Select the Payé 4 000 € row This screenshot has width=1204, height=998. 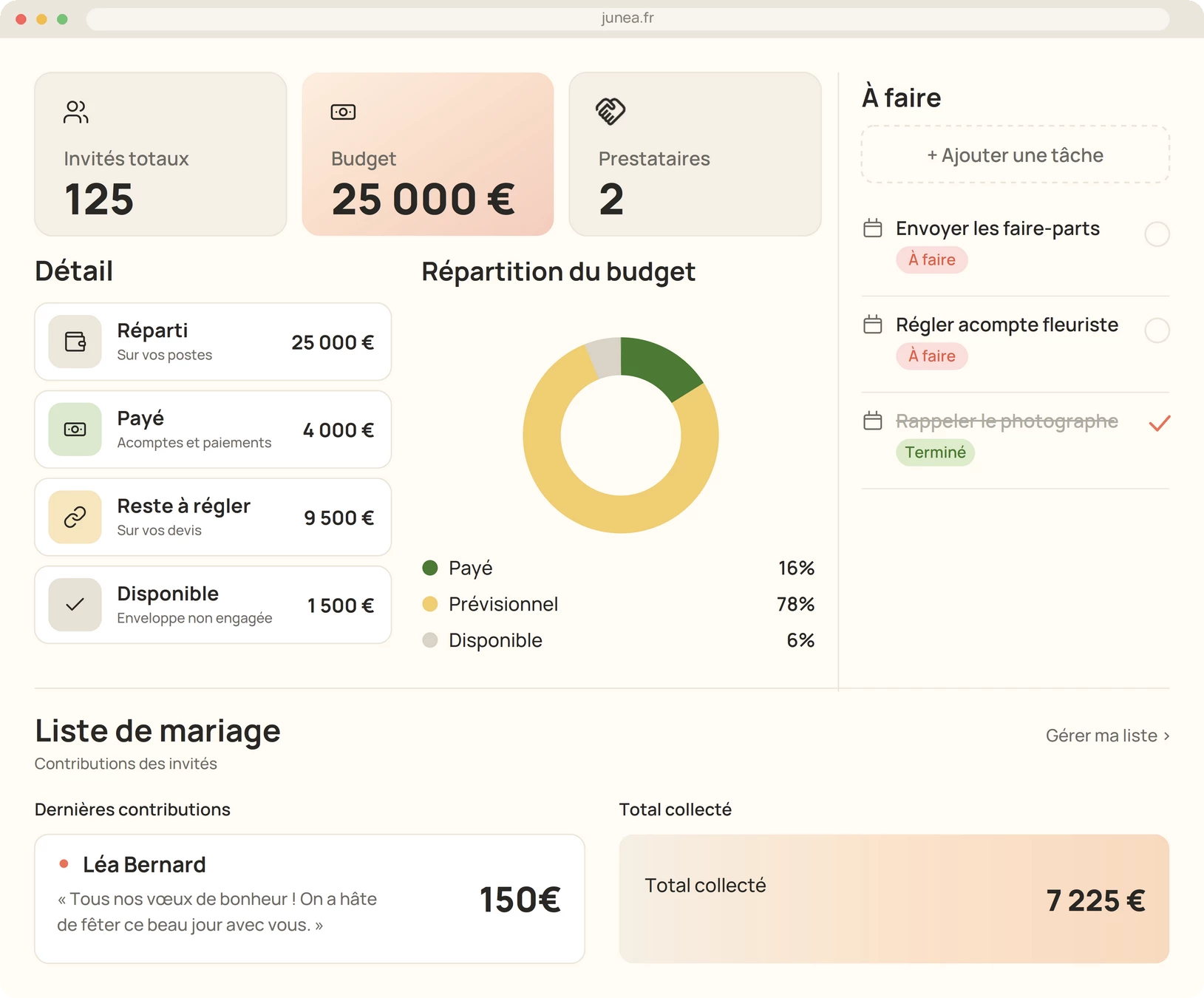pos(213,430)
